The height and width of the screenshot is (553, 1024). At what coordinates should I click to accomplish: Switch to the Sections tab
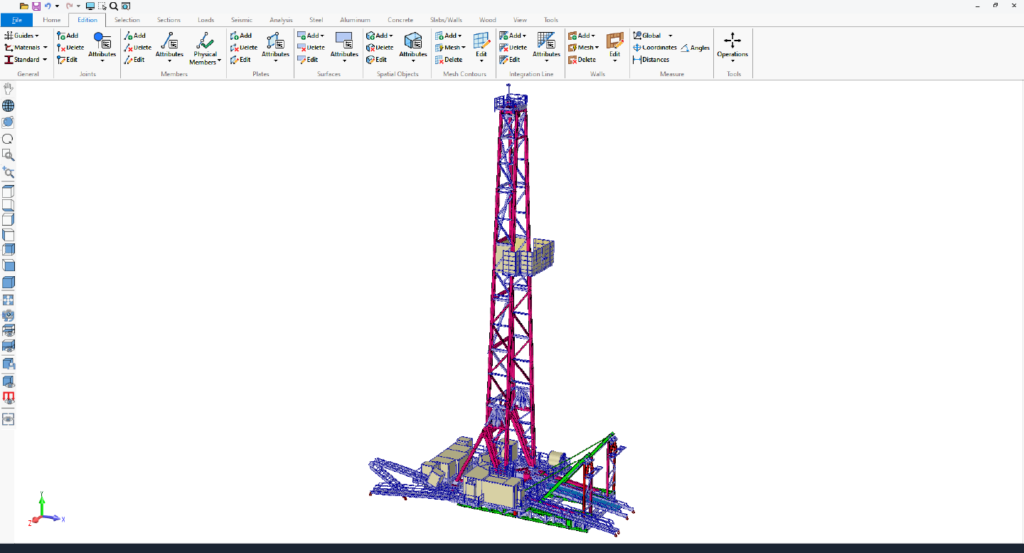168,20
